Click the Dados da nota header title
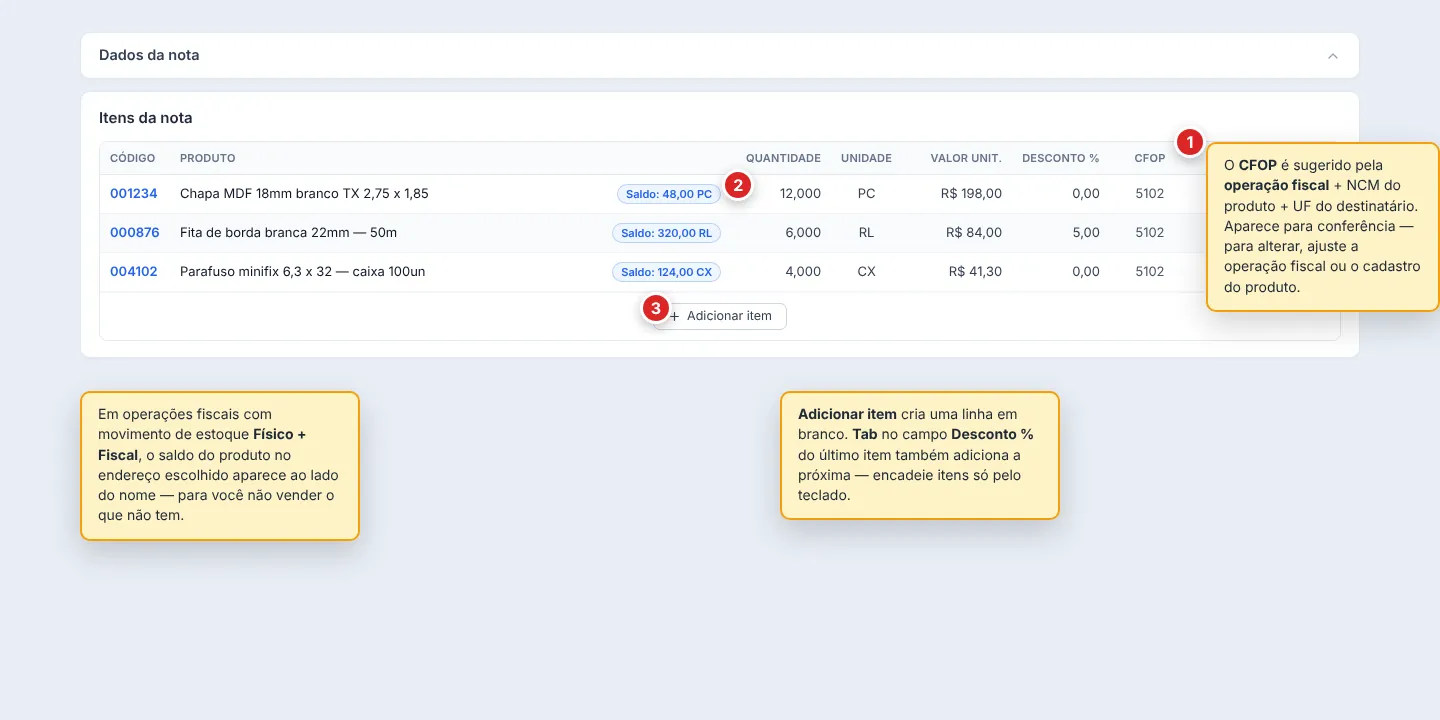1440x720 pixels. click(149, 55)
